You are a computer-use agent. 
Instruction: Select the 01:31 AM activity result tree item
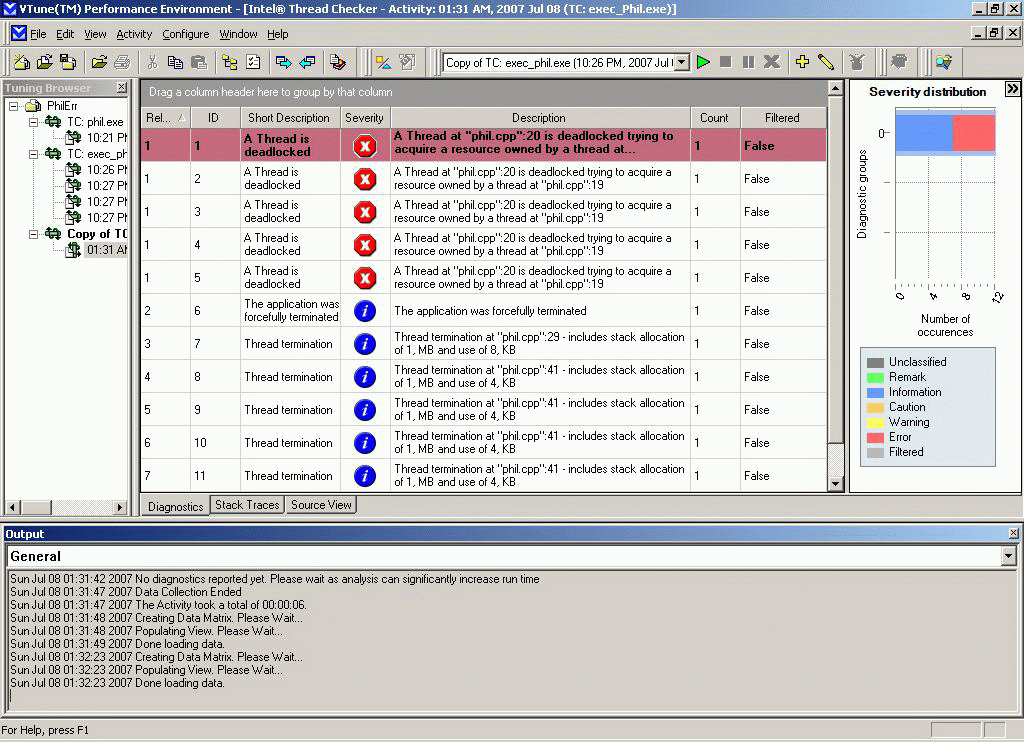(x=97, y=250)
